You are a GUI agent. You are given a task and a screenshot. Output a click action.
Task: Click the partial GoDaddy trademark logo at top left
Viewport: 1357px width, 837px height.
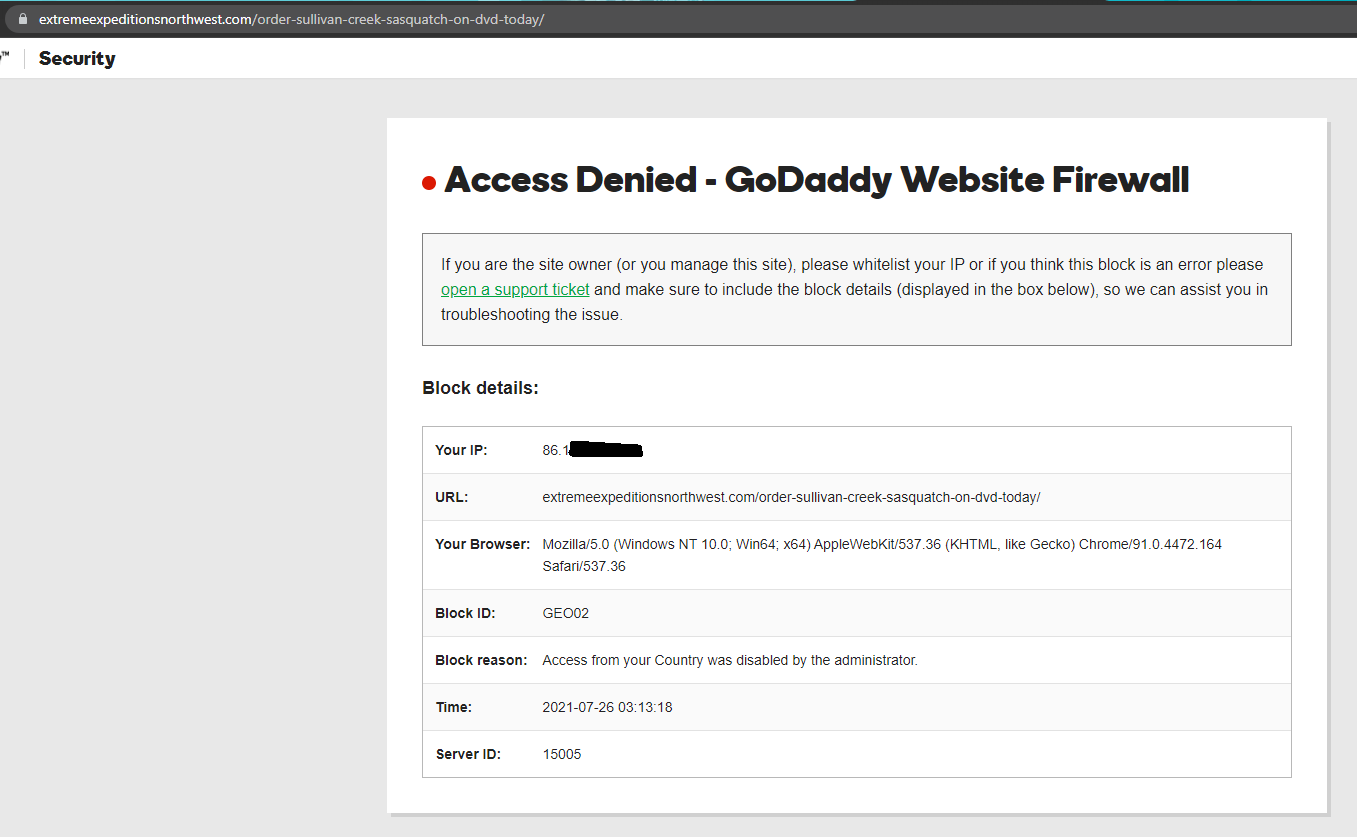[6, 57]
